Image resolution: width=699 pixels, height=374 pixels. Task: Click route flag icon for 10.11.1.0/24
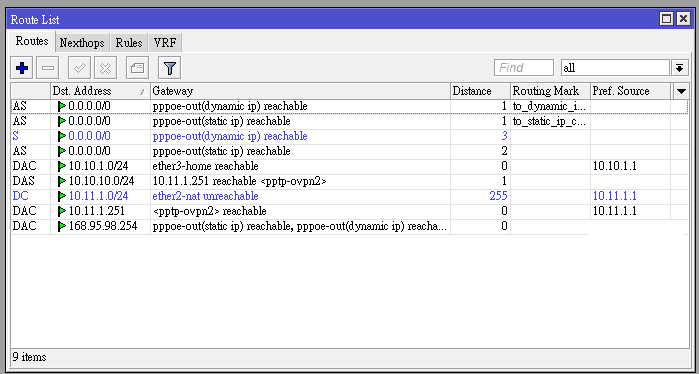click(x=62, y=197)
